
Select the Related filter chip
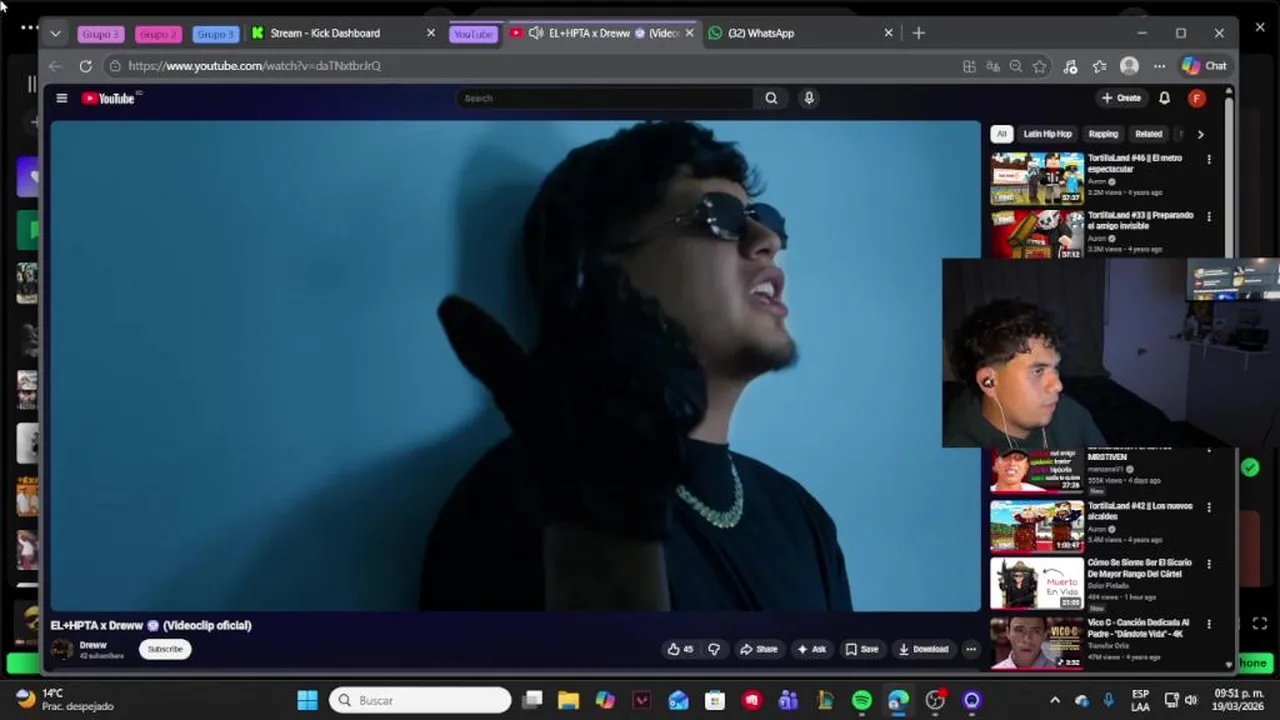pos(1148,134)
